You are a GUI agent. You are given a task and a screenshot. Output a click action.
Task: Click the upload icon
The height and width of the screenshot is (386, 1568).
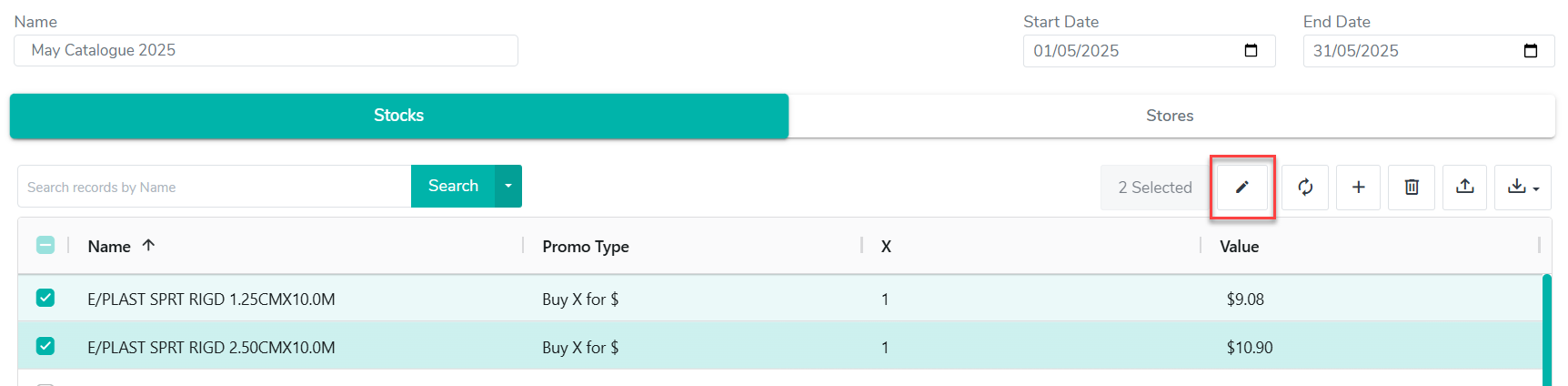(1464, 187)
